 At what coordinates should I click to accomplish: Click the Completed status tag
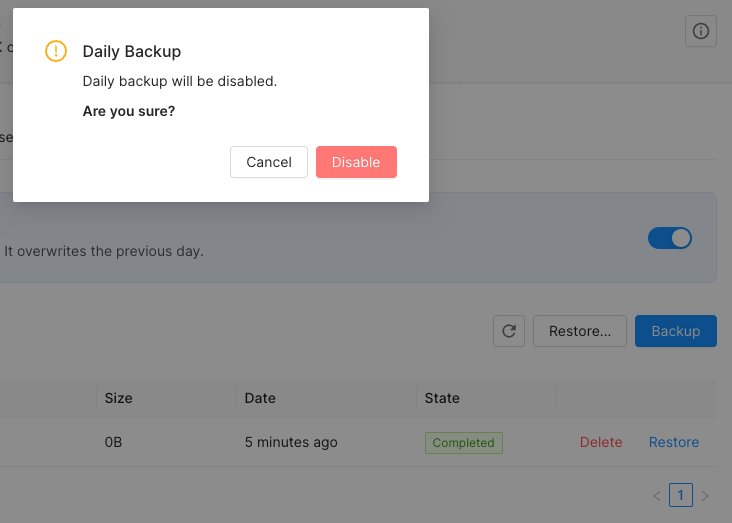464,443
